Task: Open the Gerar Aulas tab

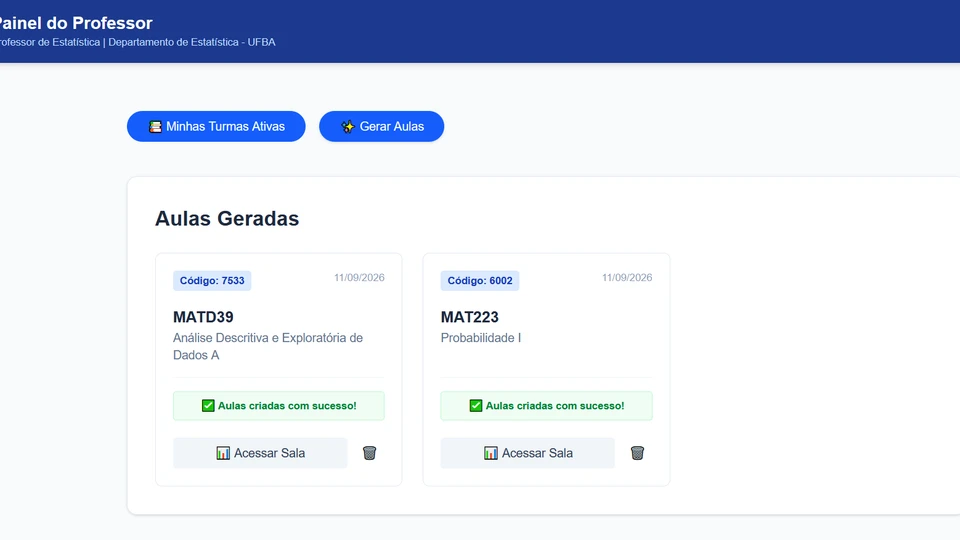Action: pyautogui.click(x=381, y=126)
